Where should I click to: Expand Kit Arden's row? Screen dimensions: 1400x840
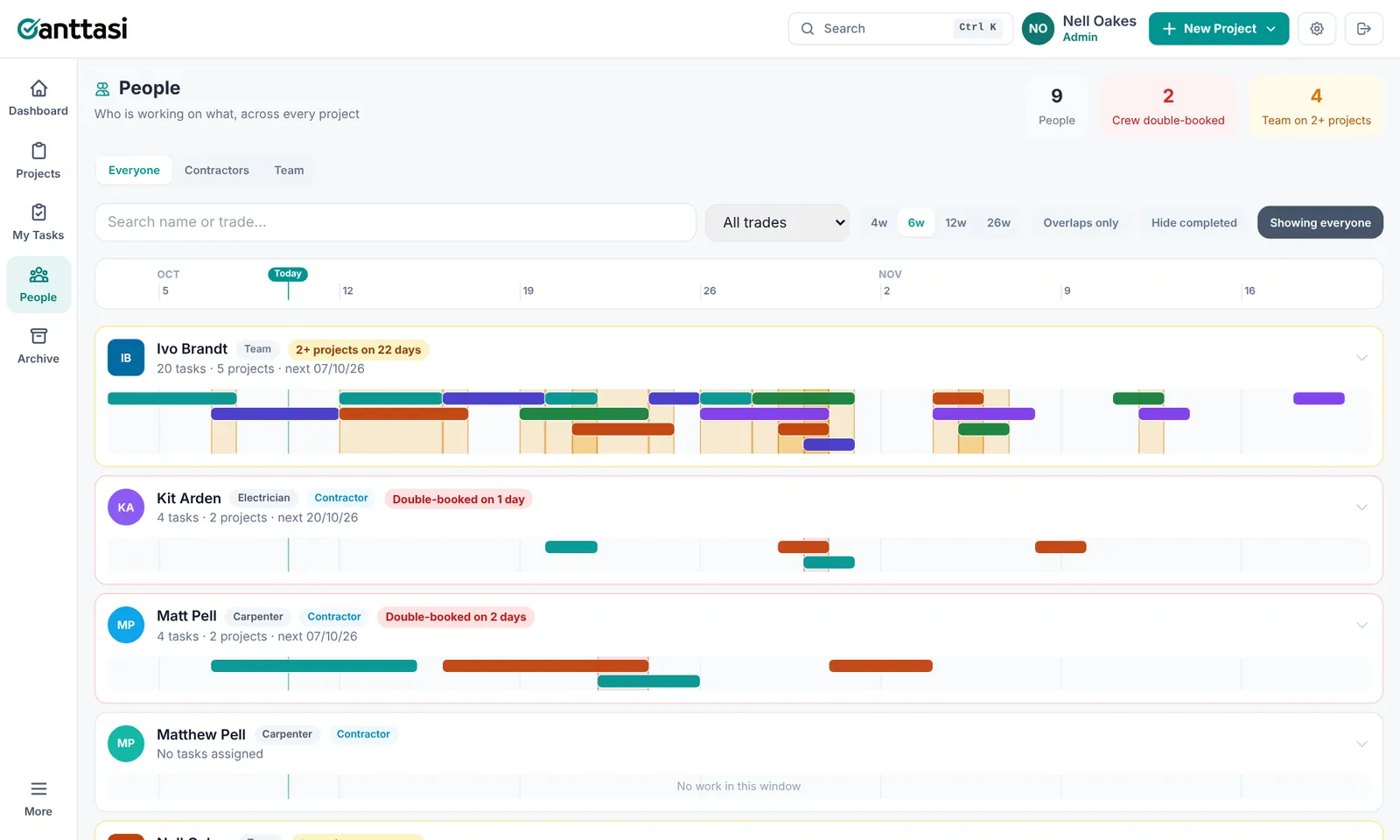[1361, 507]
